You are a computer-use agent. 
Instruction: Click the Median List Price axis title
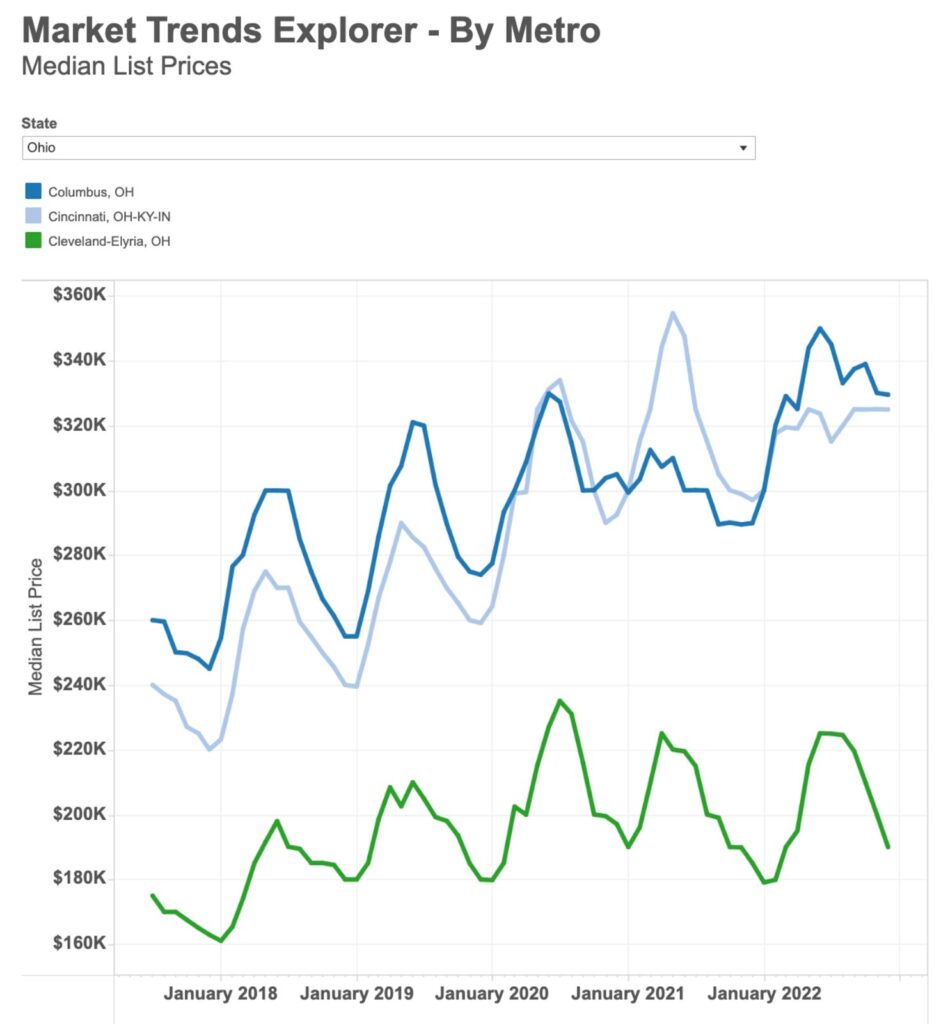[x=36, y=627]
